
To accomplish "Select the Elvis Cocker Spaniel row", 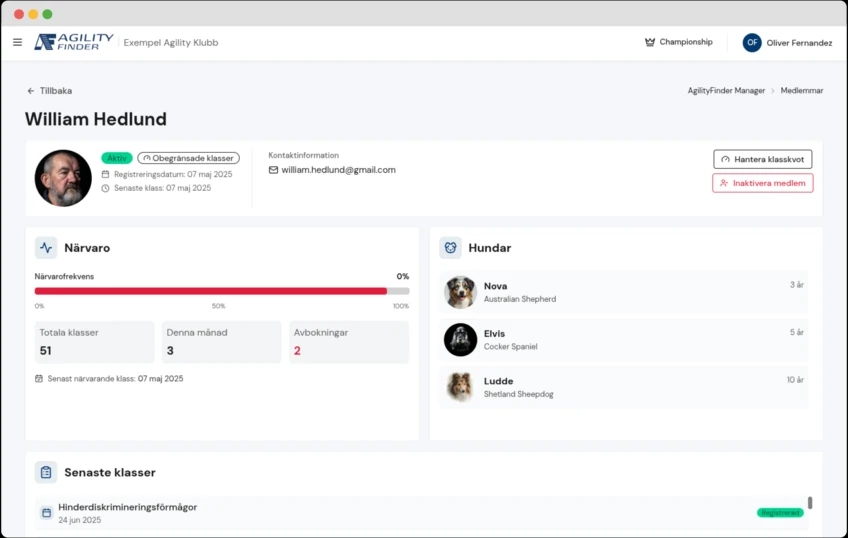I will (x=624, y=340).
